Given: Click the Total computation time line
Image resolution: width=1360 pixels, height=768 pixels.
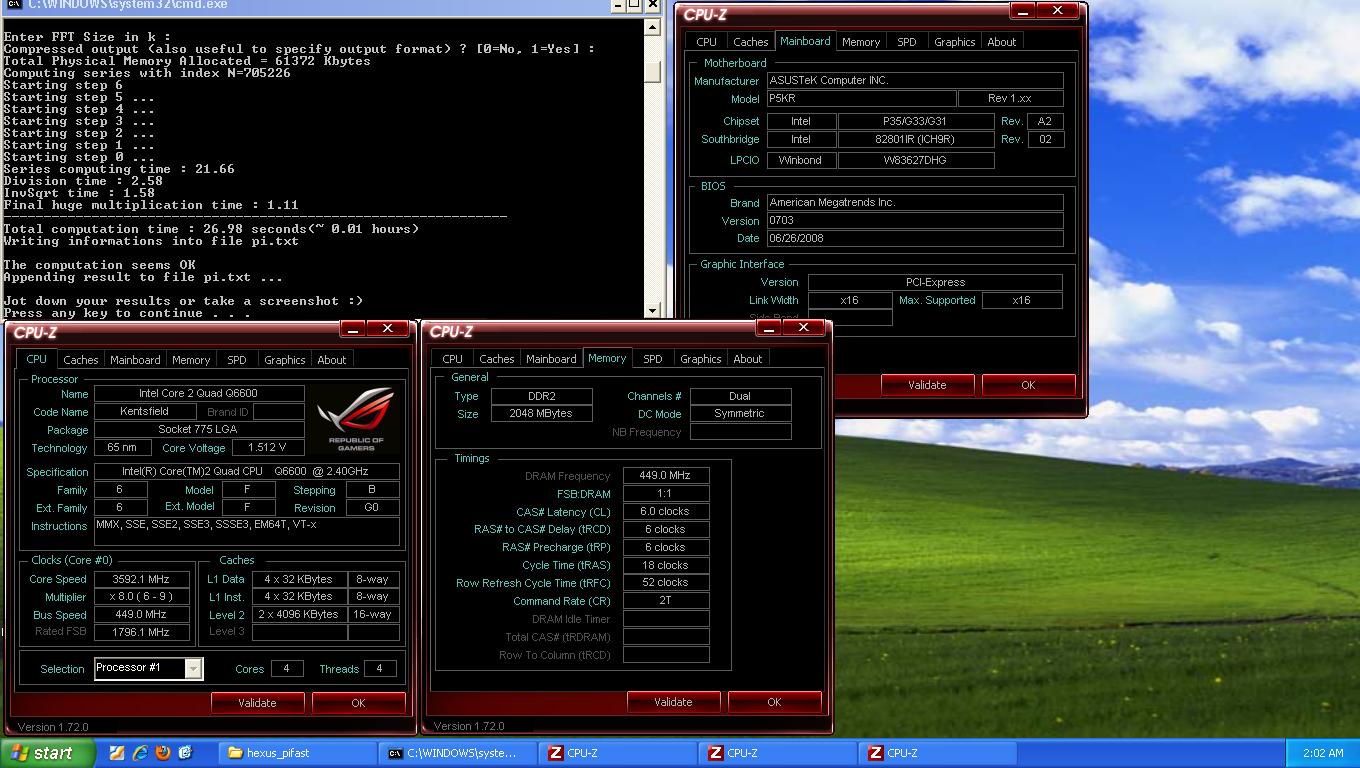Looking at the screenshot, I should [212, 229].
